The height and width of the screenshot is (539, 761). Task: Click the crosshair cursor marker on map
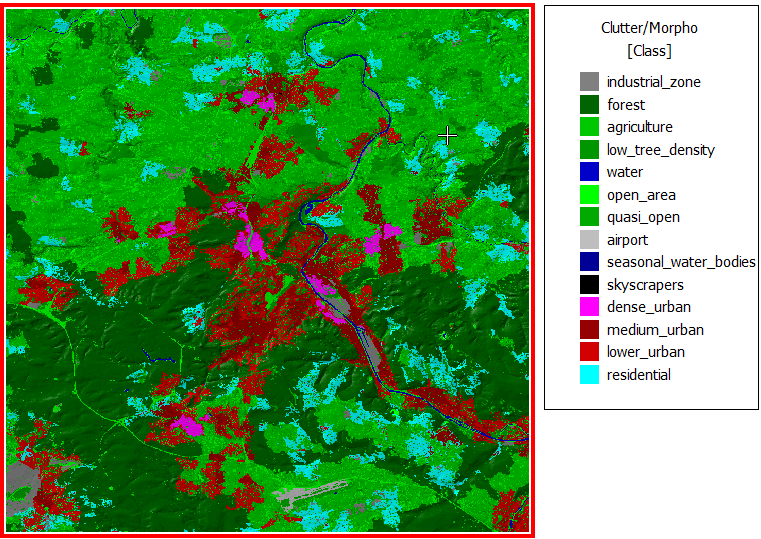448,135
